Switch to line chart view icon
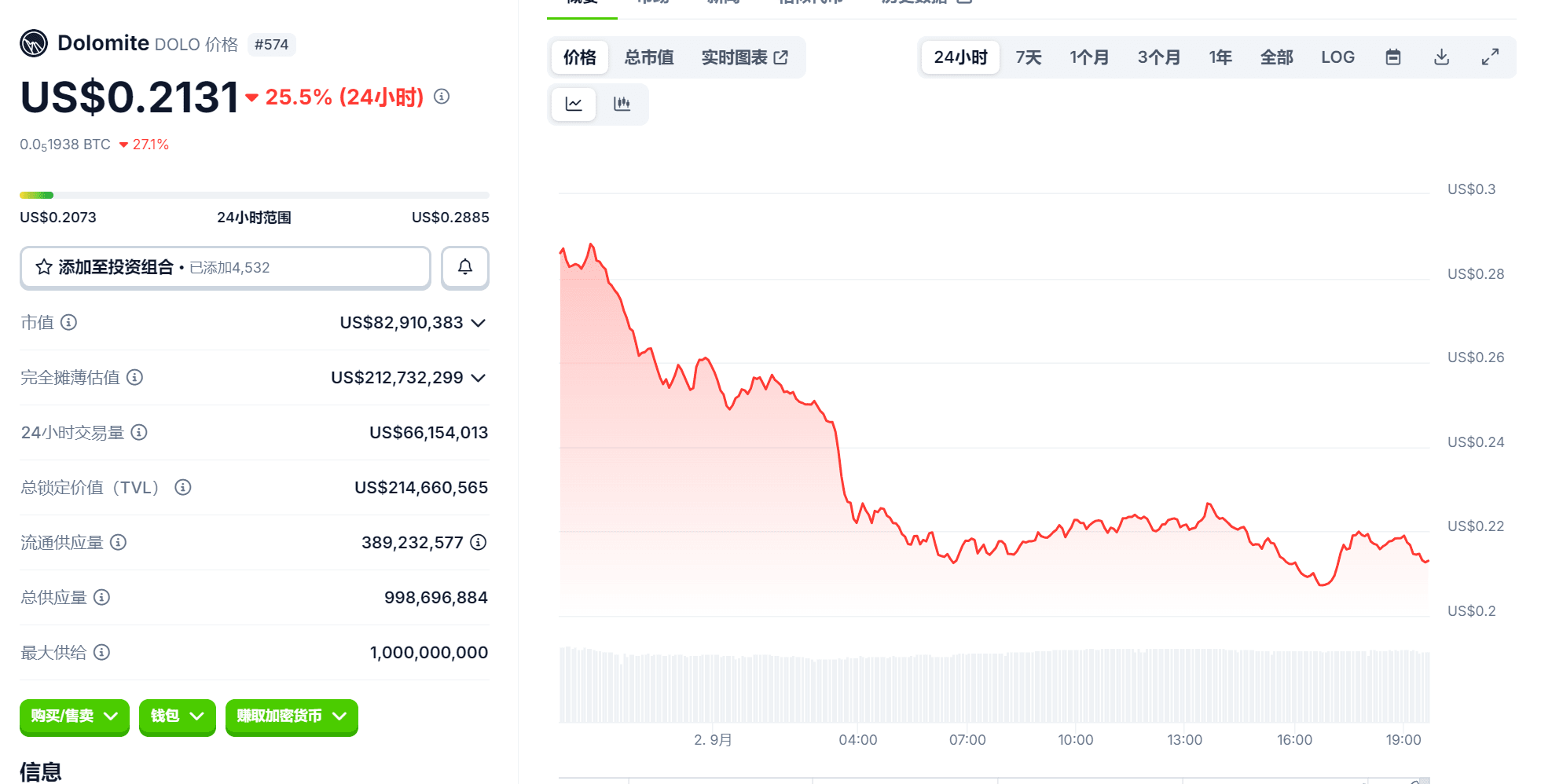 (574, 104)
